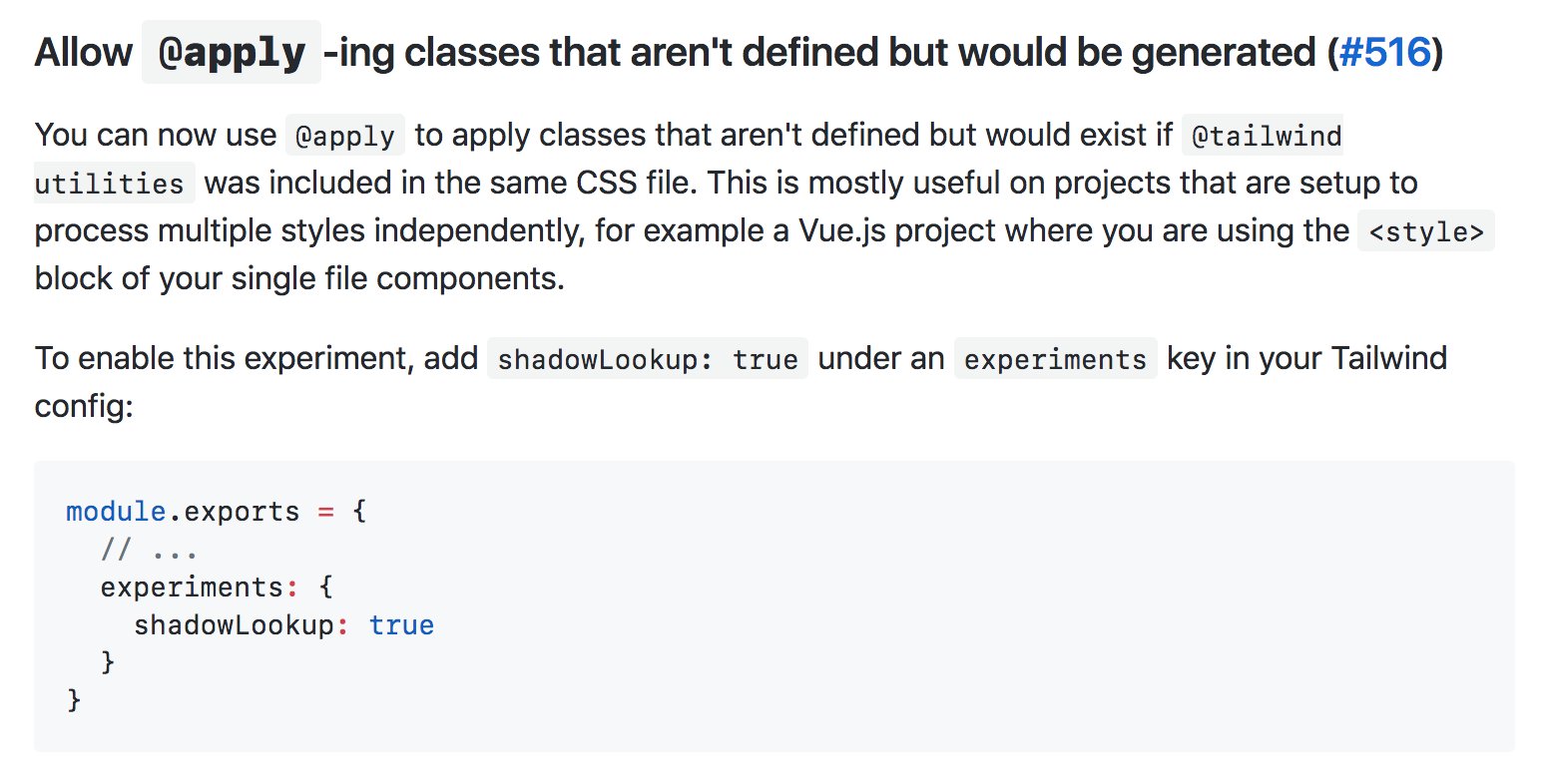Click the word 'config:' before the code block
Screen dimensions: 1551x784
(84, 406)
